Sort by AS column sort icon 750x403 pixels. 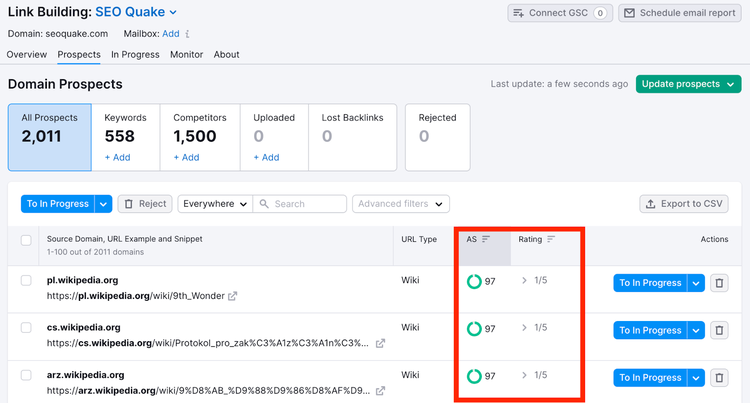click(486, 239)
